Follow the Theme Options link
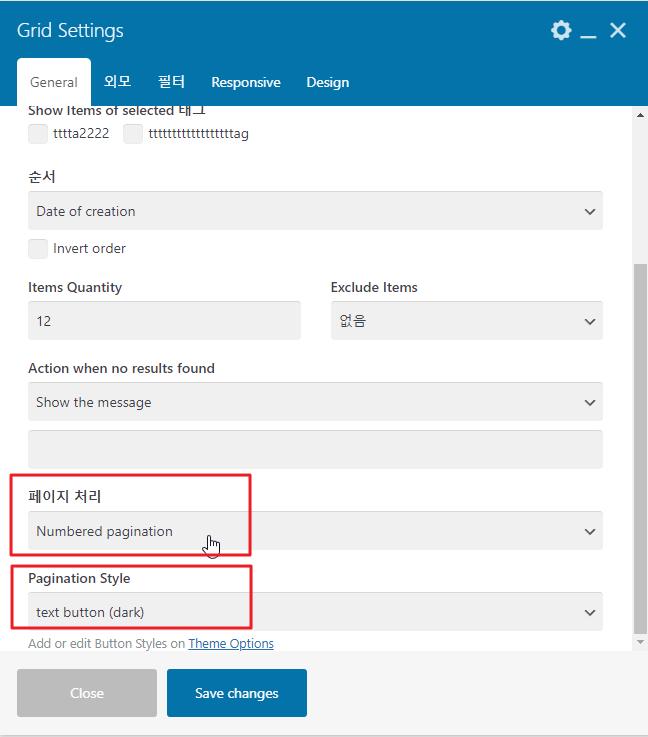 pos(231,643)
